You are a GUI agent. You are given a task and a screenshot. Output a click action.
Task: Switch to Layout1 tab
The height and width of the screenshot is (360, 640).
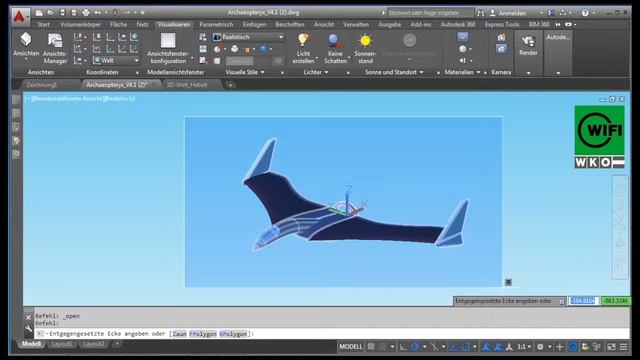tap(62, 344)
